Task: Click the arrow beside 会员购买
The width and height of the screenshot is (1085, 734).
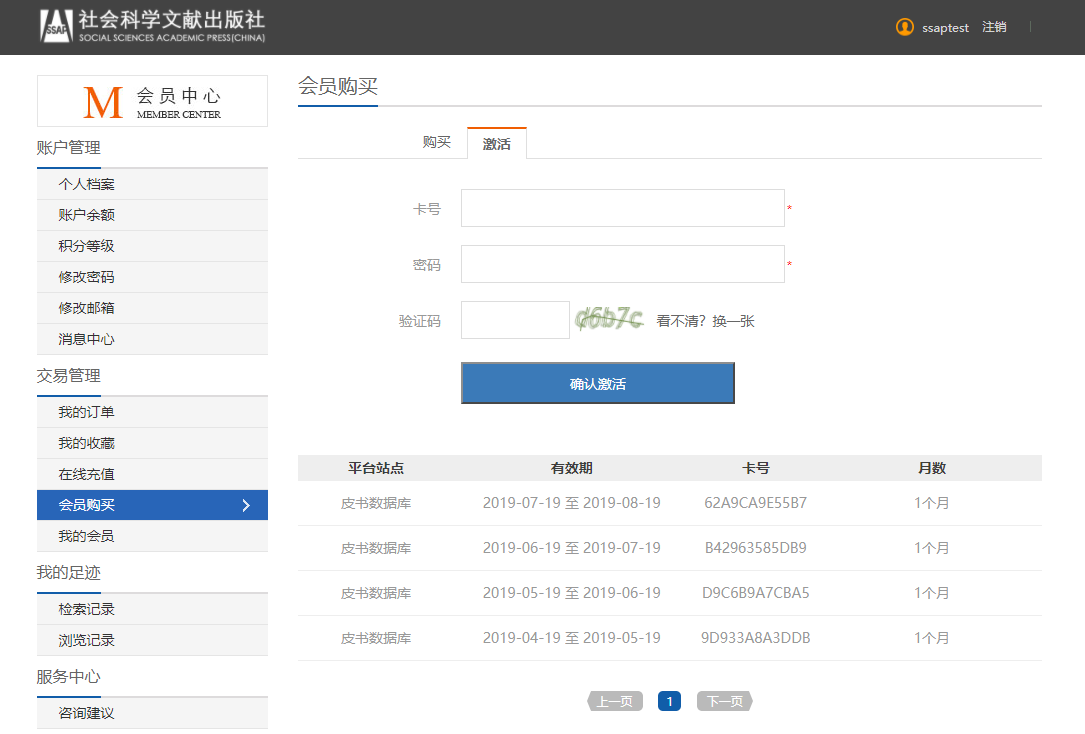Action: pos(246,505)
